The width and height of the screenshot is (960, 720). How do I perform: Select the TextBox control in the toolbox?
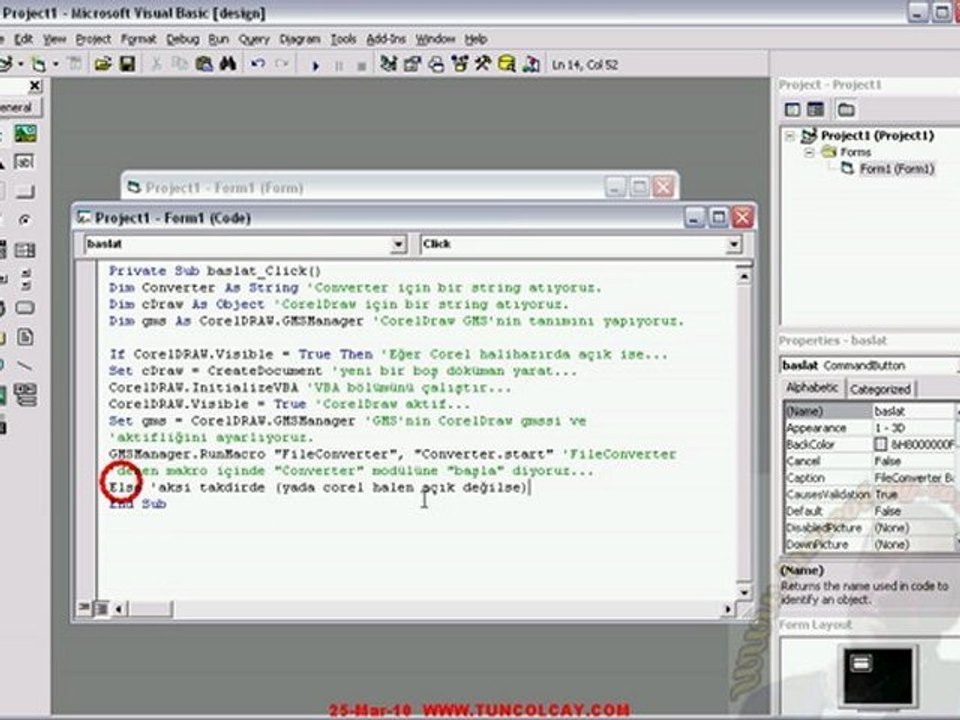point(25,162)
